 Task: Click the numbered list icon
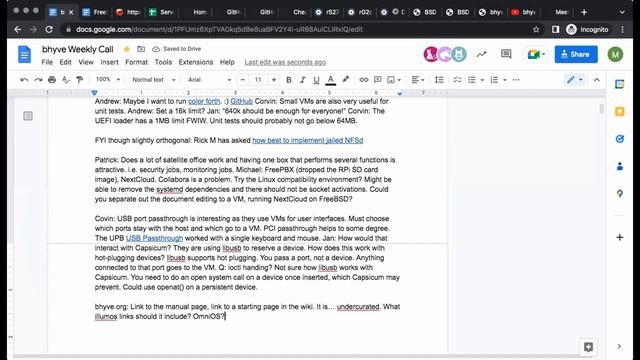pyautogui.click(x=494, y=80)
